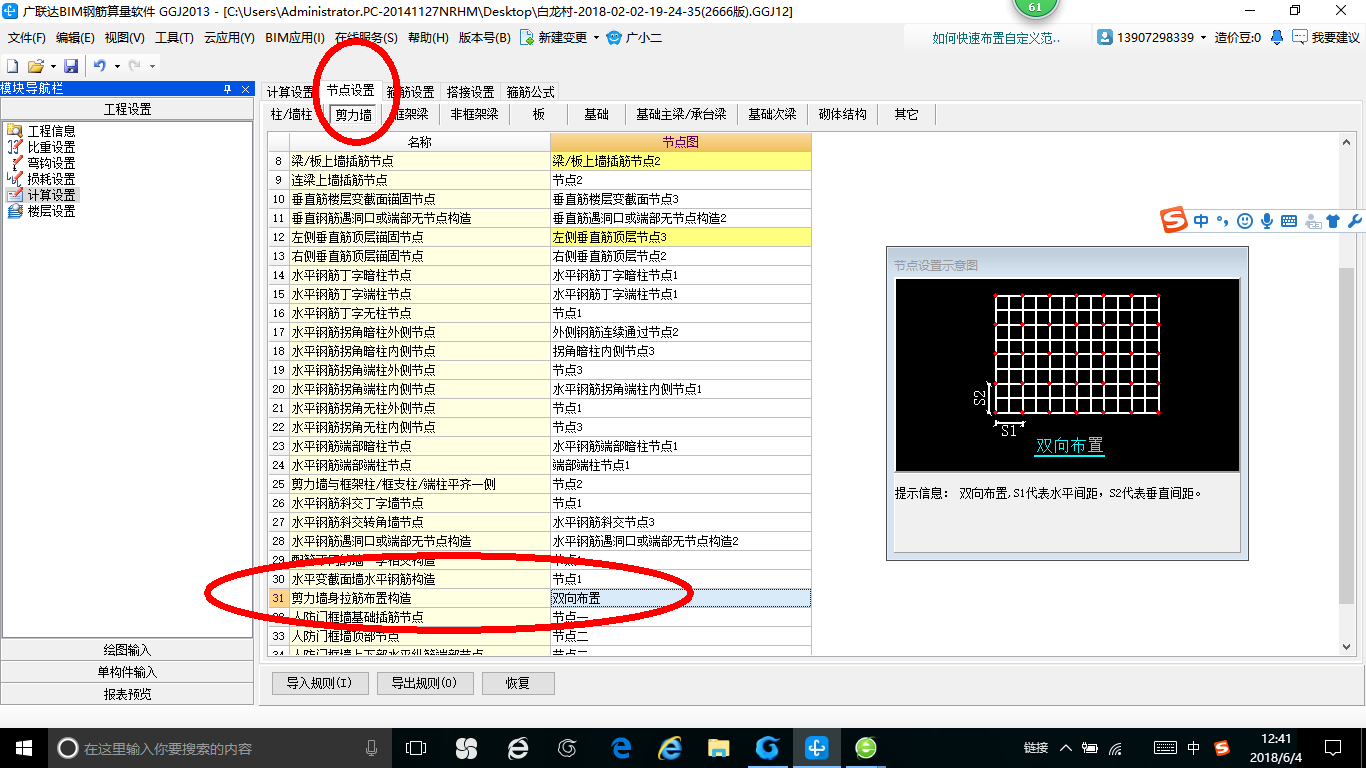Viewport: 1366px width, 768px height.
Task: Click the 导入规则(I) button
Action: pyautogui.click(x=320, y=684)
